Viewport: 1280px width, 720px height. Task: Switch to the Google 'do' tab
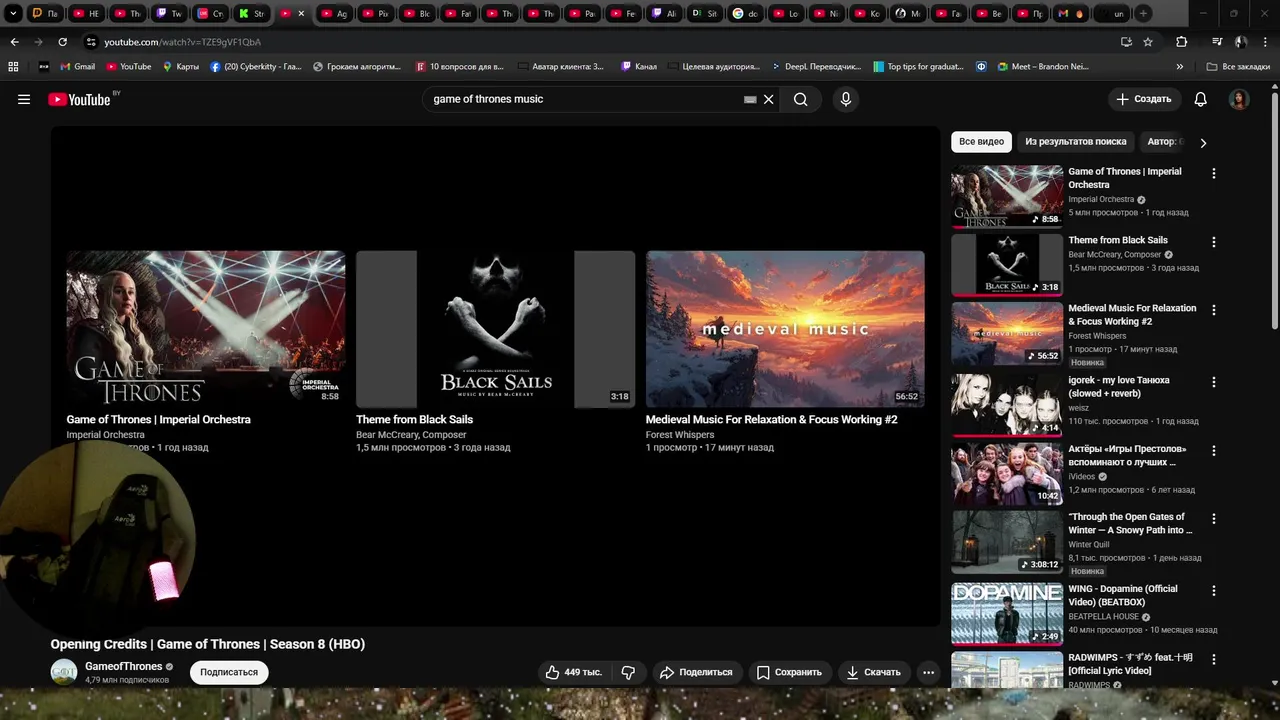click(745, 14)
